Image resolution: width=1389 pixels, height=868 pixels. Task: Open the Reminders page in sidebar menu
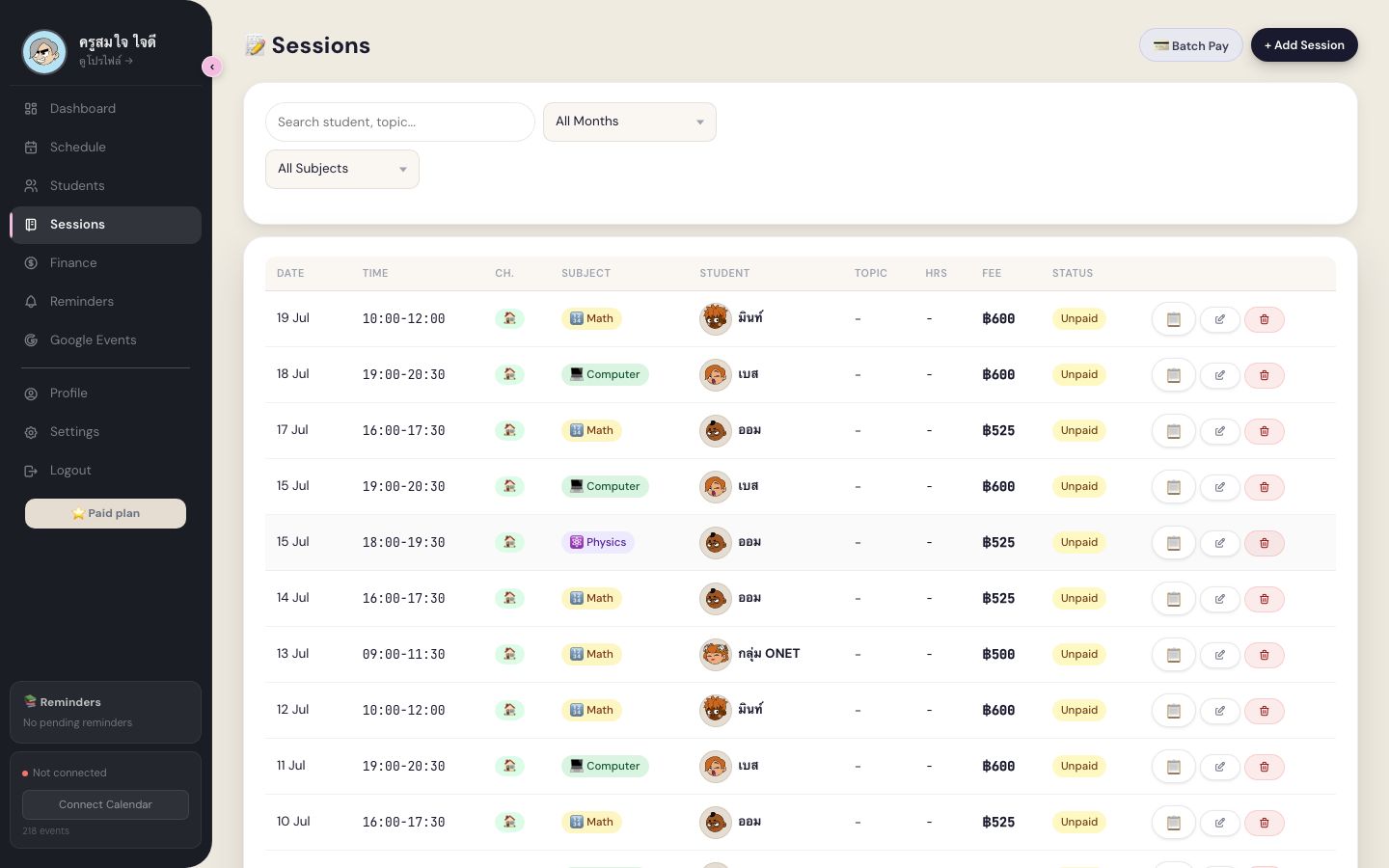click(105, 302)
